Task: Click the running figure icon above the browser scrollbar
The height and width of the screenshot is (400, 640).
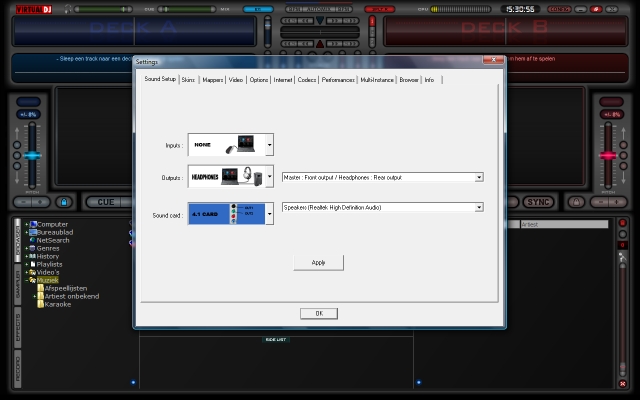Action: point(622,257)
